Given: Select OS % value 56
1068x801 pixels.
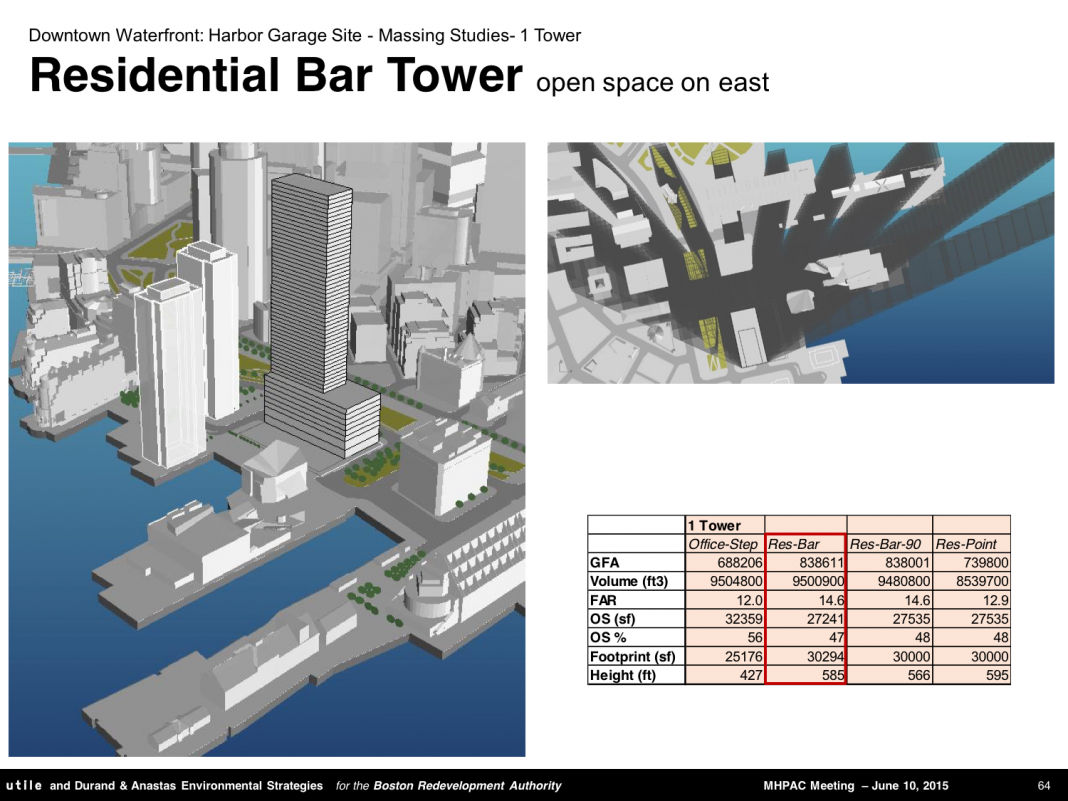Looking at the screenshot, I should (755, 638).
